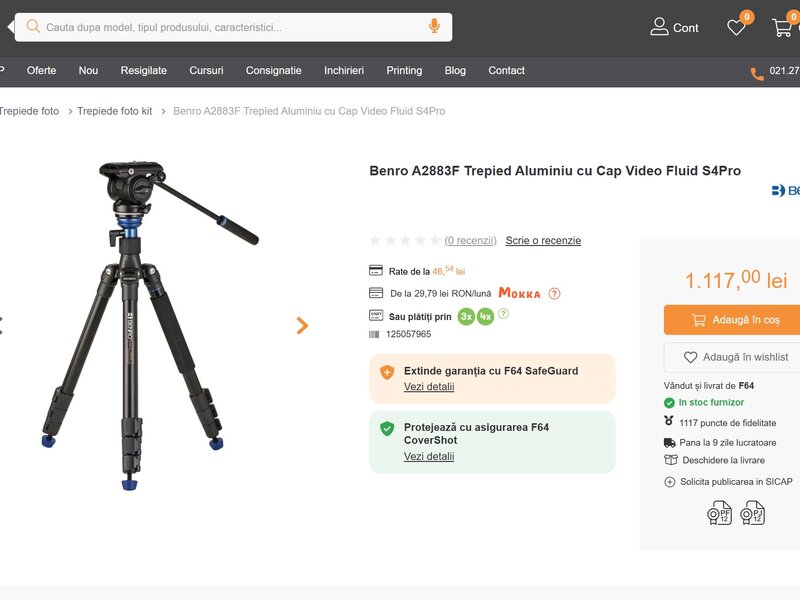Click the green 3x installment badge

466,316
